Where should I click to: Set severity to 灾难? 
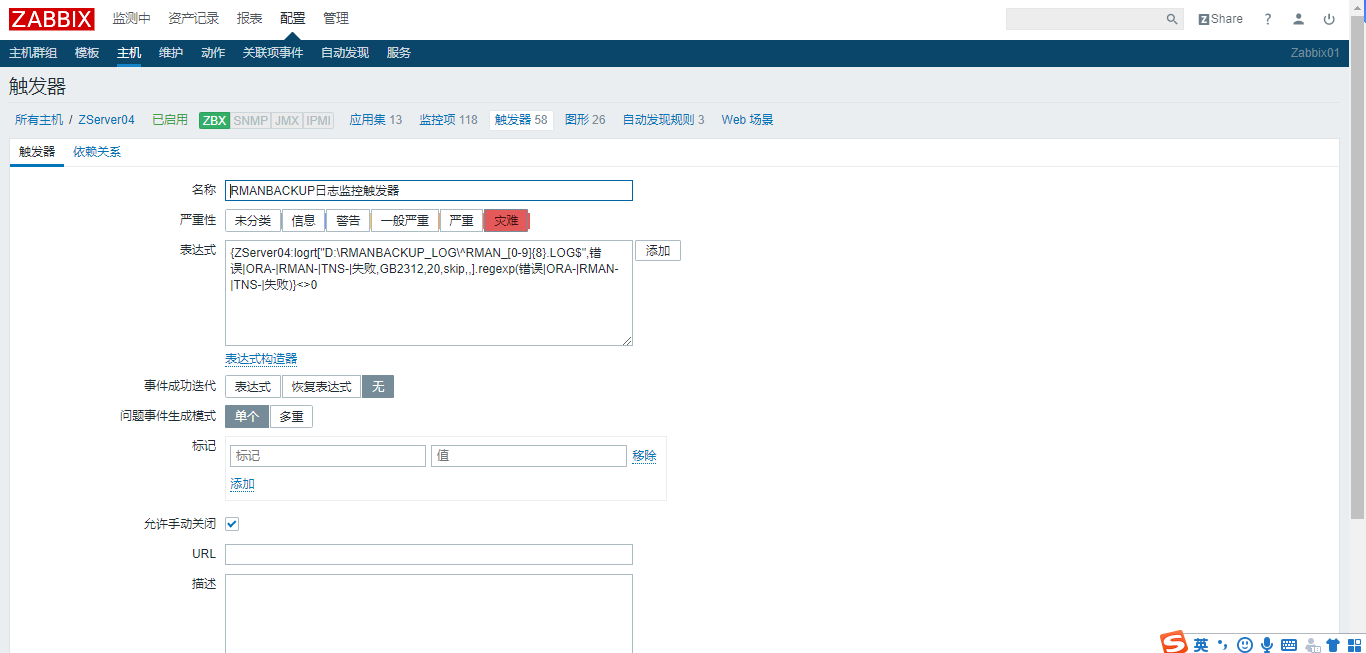pos(506,221)
